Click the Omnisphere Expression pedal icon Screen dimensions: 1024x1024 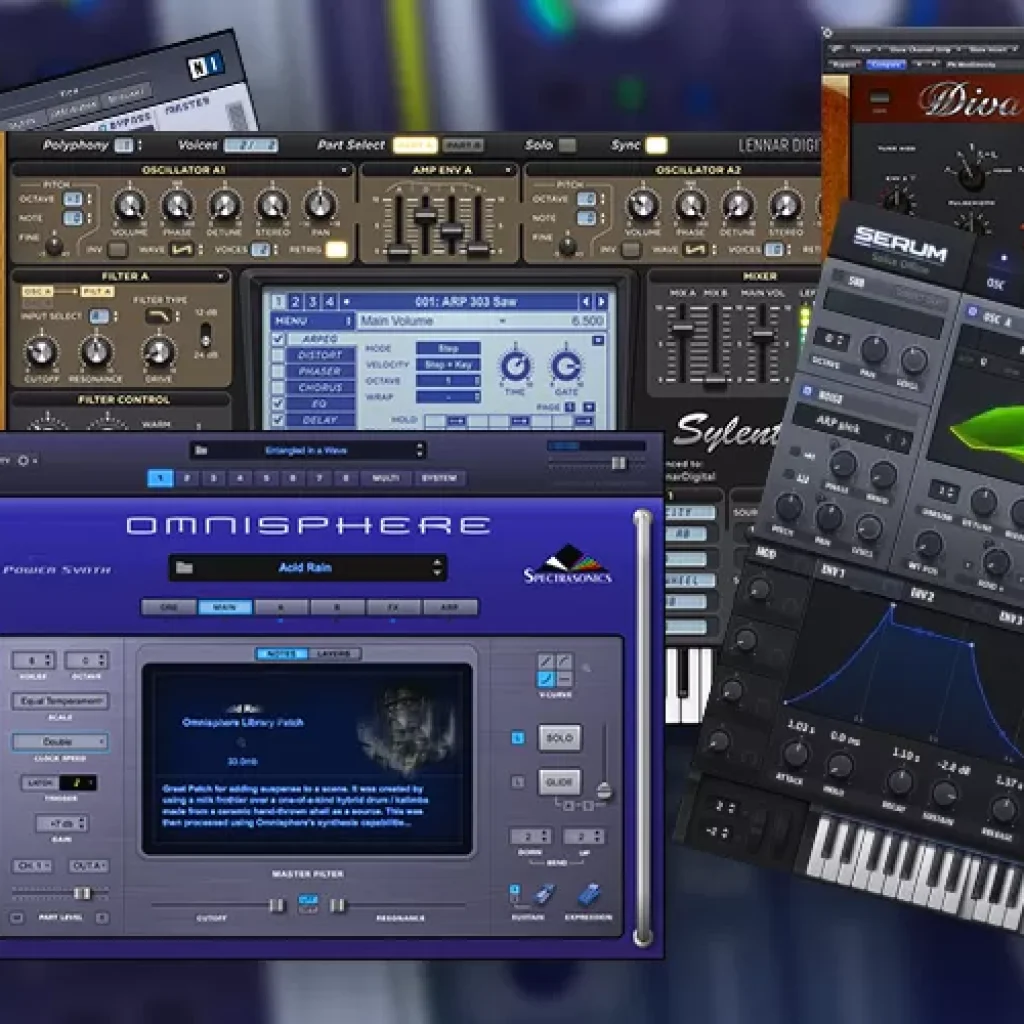[588, 893]
